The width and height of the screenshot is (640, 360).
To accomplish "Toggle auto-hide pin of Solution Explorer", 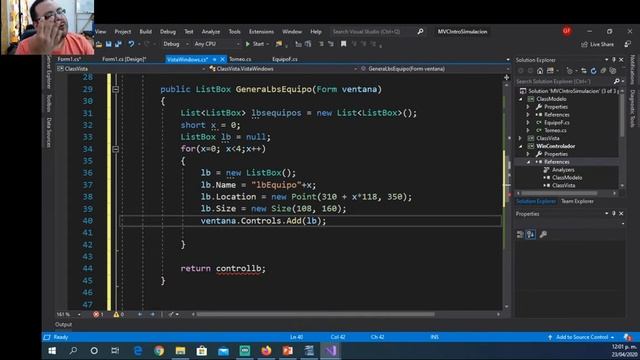I will 614,60.
